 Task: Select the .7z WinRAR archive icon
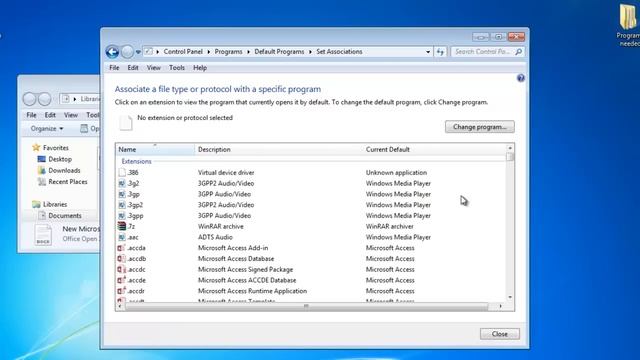pos(122,226)
